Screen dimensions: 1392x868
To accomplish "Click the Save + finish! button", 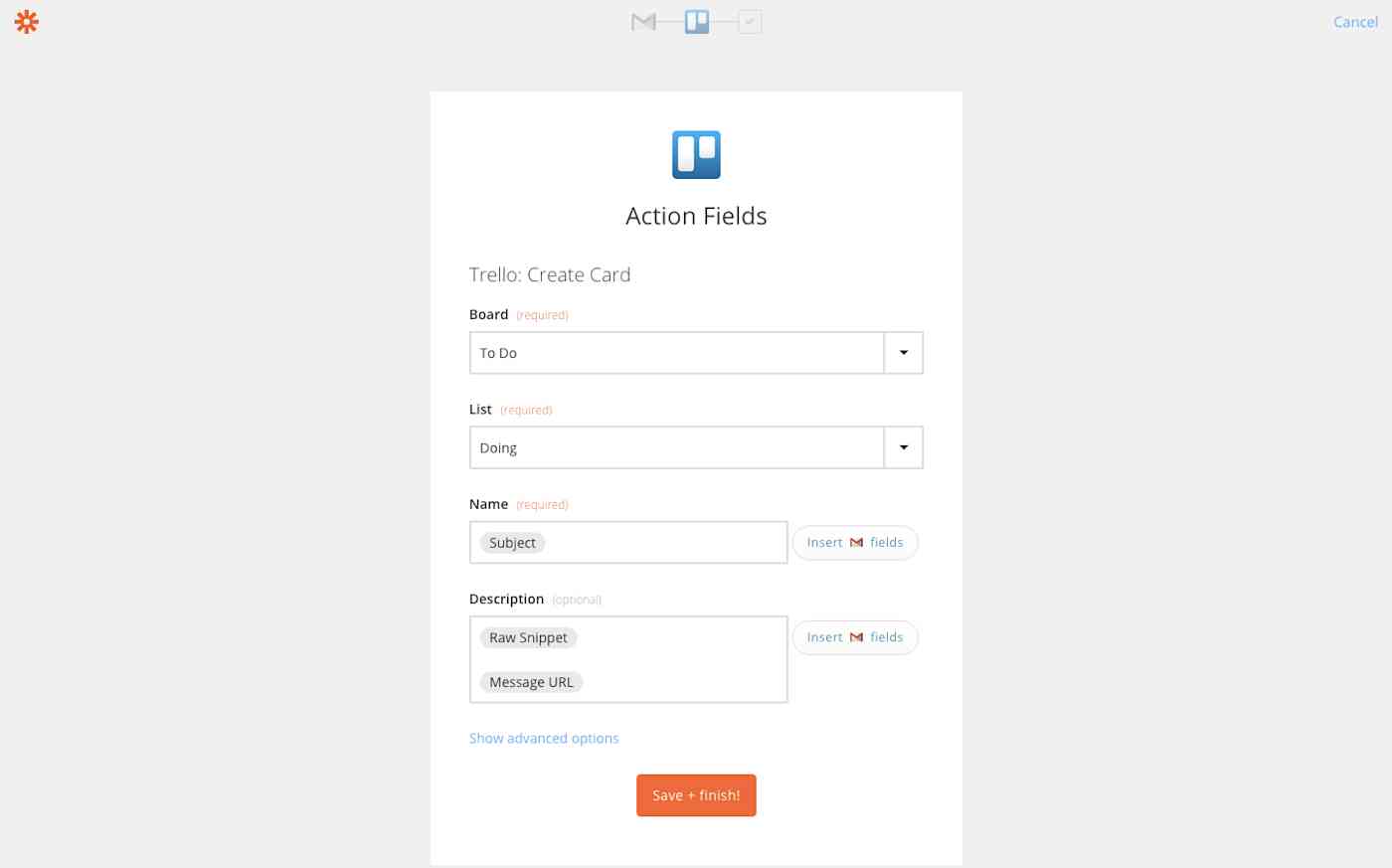I will (x=696, y=794).
